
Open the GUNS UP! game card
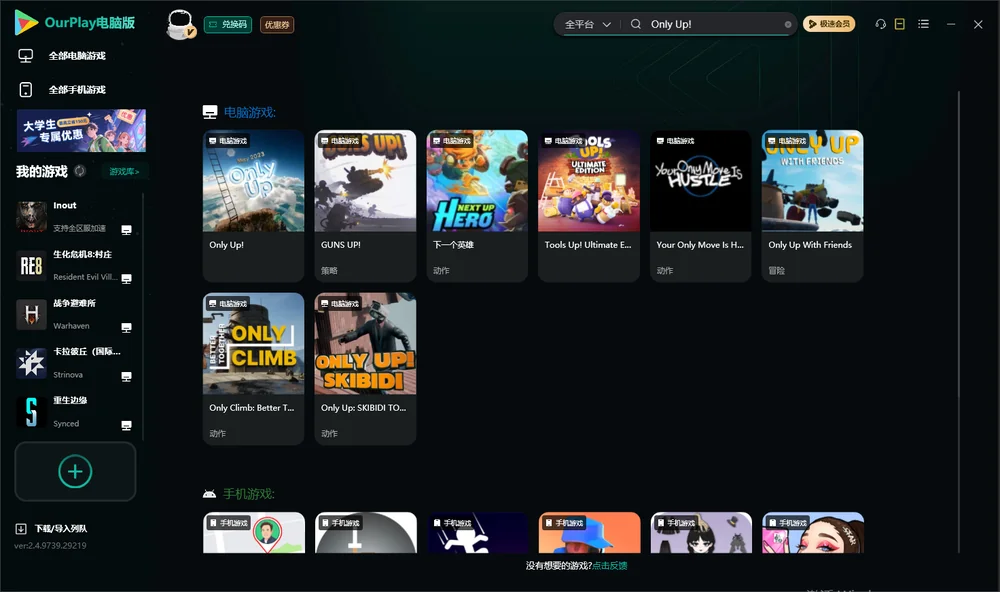click(x=365, y=206)
